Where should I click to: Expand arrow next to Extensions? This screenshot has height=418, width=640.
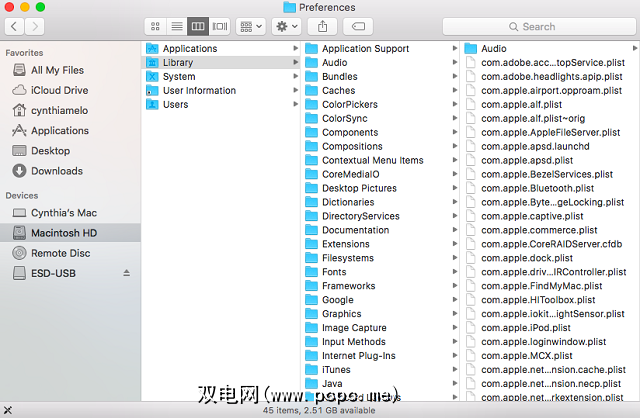point(454,244)
